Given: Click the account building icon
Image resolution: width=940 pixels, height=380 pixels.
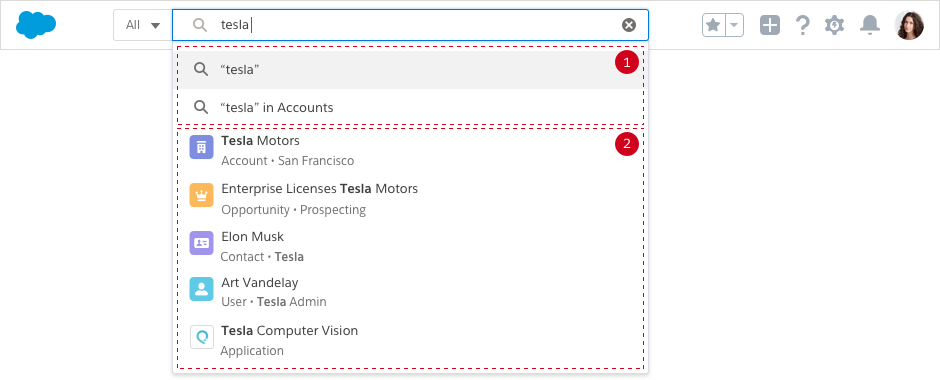Looking at the screenshot, I should click(201, 147).
